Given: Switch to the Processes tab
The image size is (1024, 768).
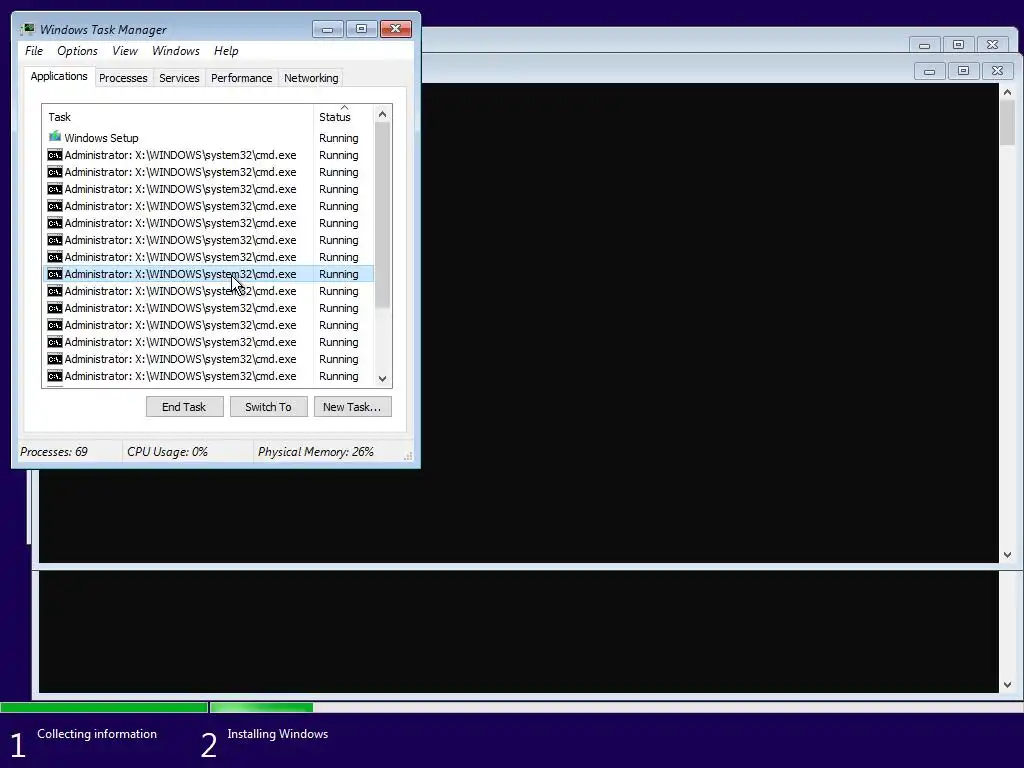Looking at the screenshot, I should (123, 78).
